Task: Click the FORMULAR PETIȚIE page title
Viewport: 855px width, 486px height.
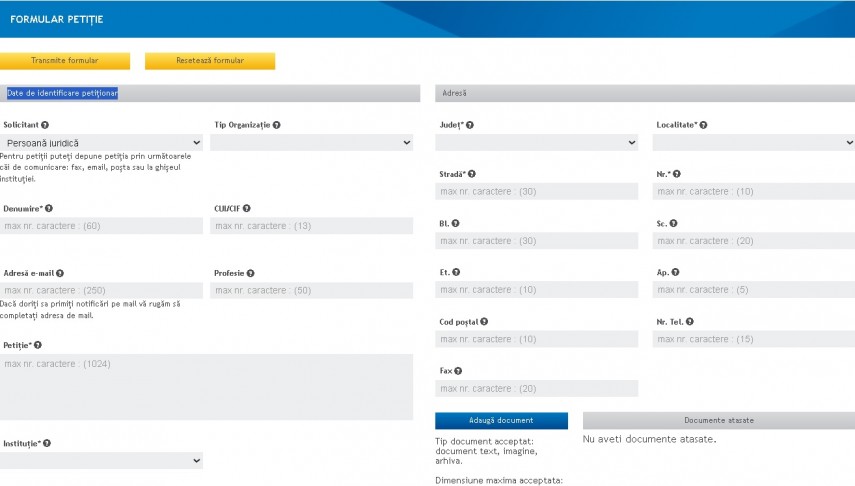Action: (x=57, y=20)
